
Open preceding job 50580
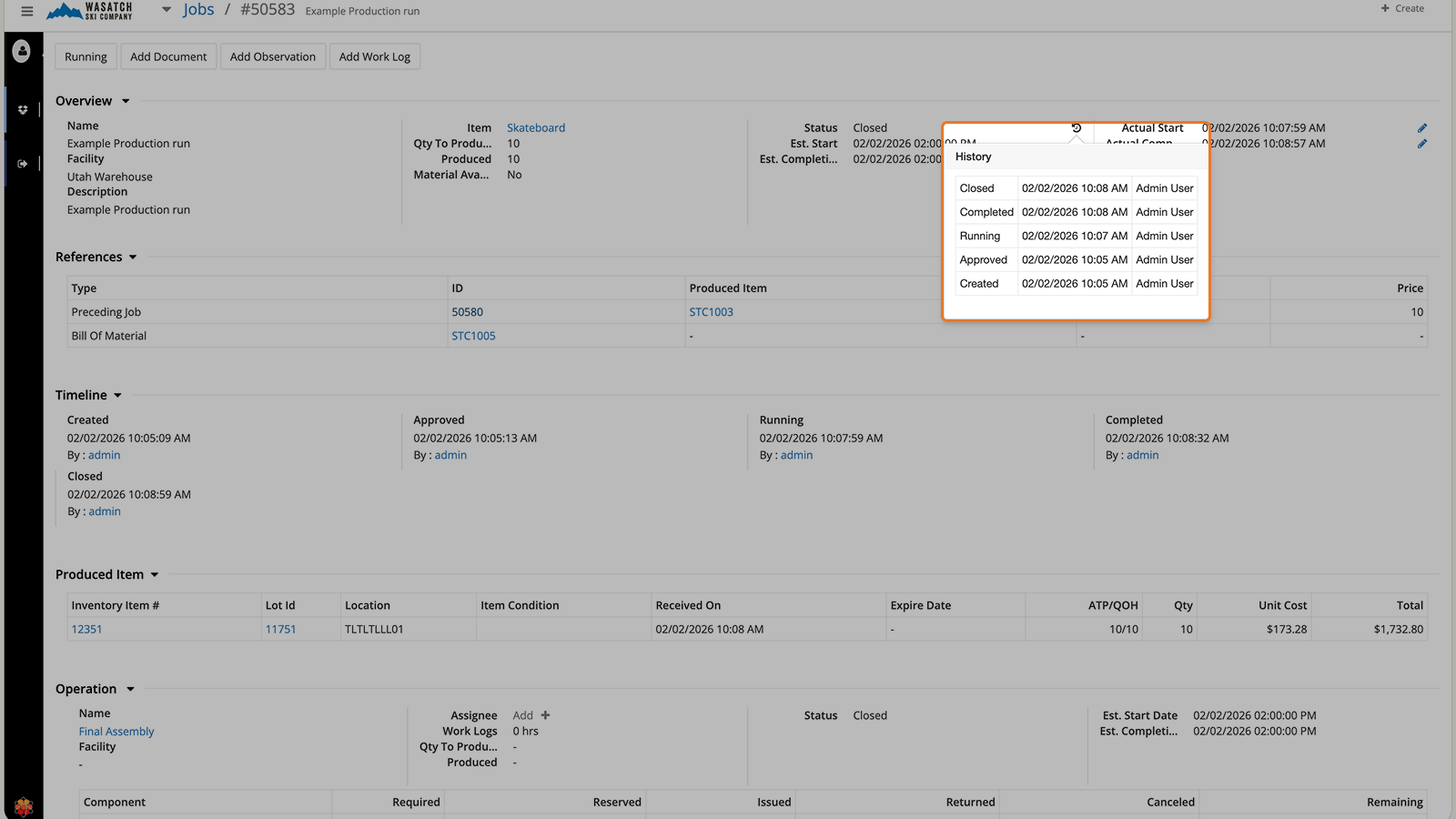(x=467, y=311)
